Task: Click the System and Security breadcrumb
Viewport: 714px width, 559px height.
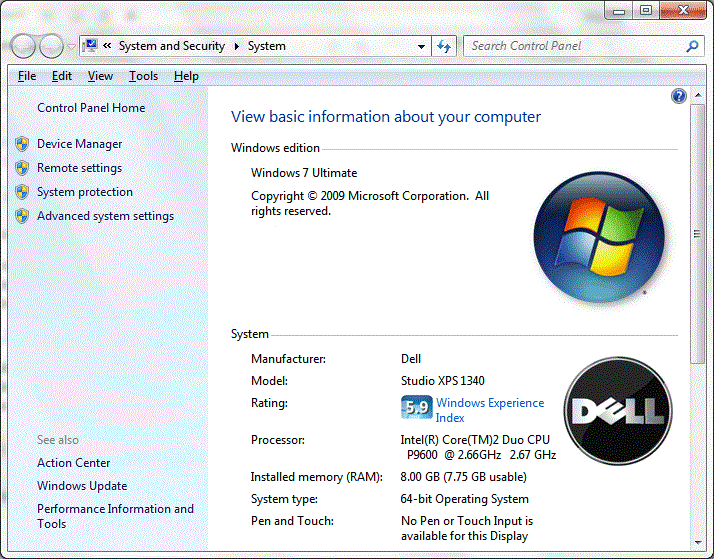Action: (x=172, y=46)
